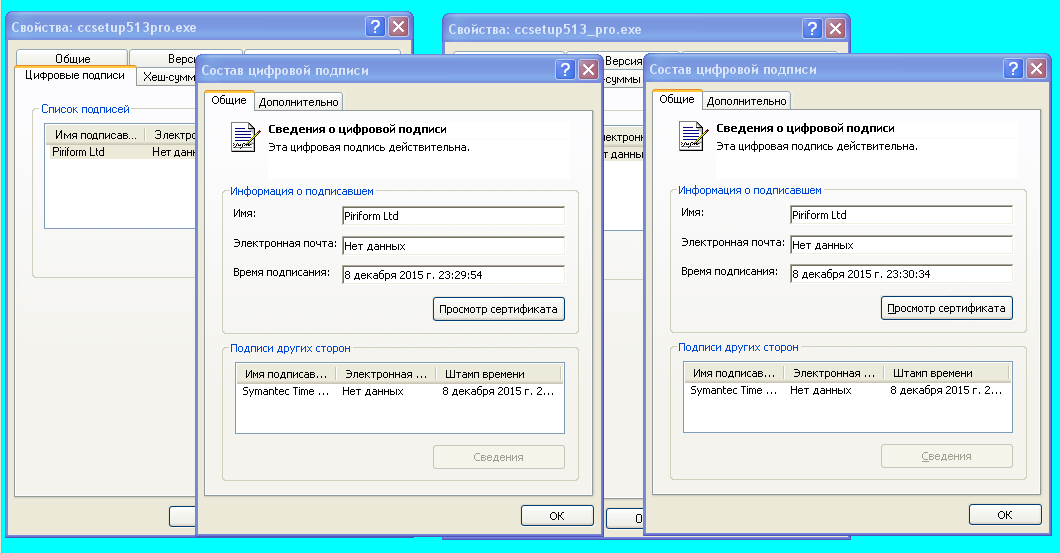Select 'Общие' tab in left signature dialog
This screenshot has width=1060, height=553.
coord(228,100)
